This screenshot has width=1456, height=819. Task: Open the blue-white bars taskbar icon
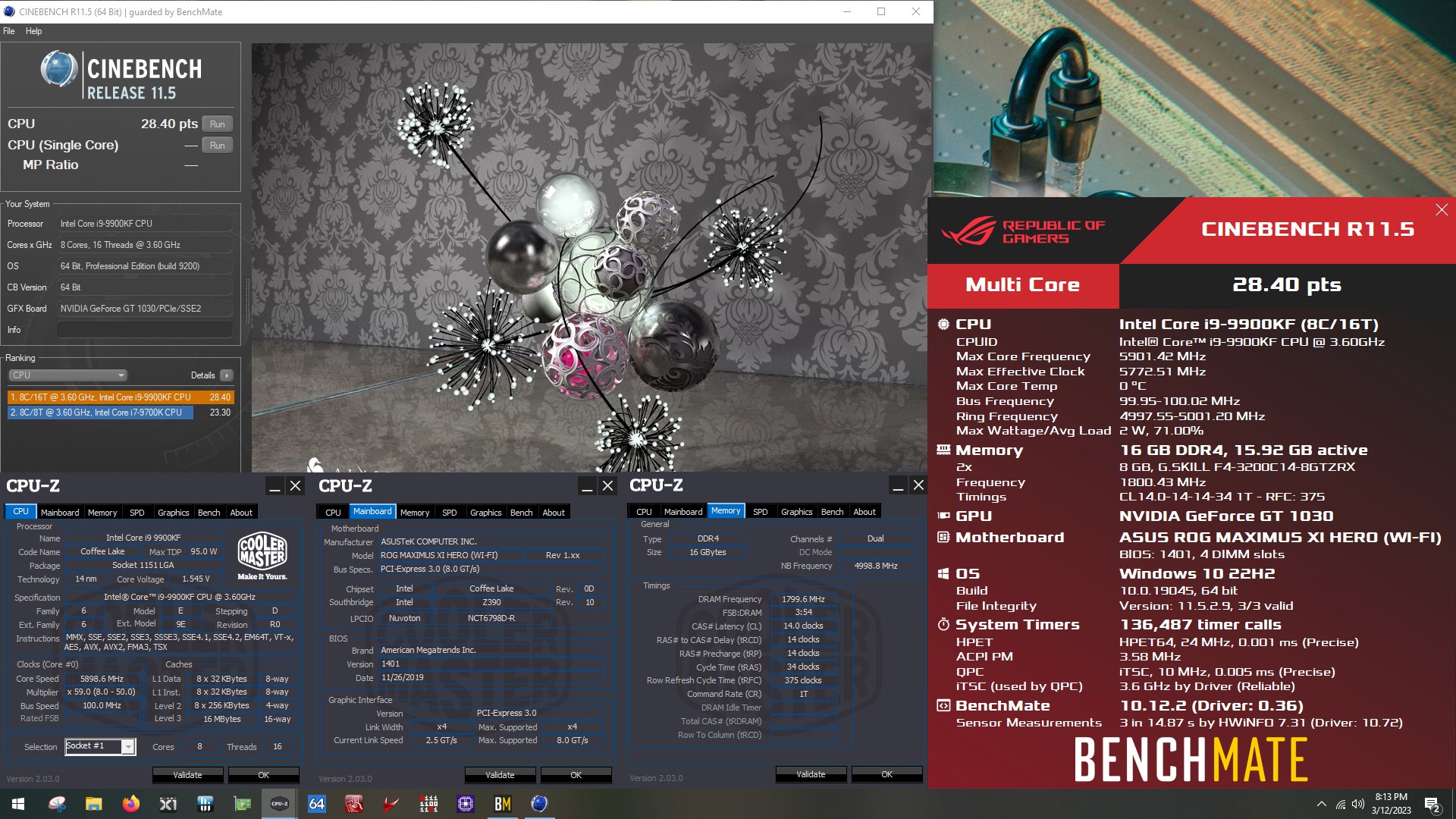[x=206, y=804]
